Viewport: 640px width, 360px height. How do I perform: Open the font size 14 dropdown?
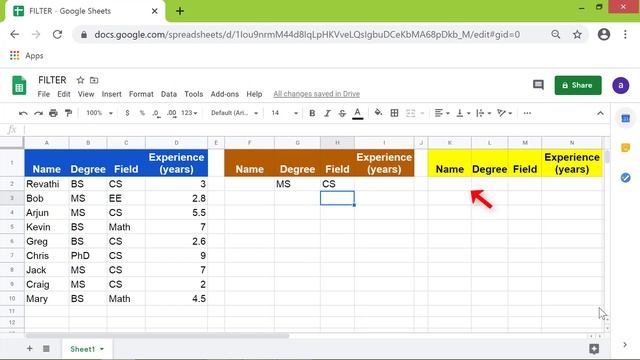point(284,113)
